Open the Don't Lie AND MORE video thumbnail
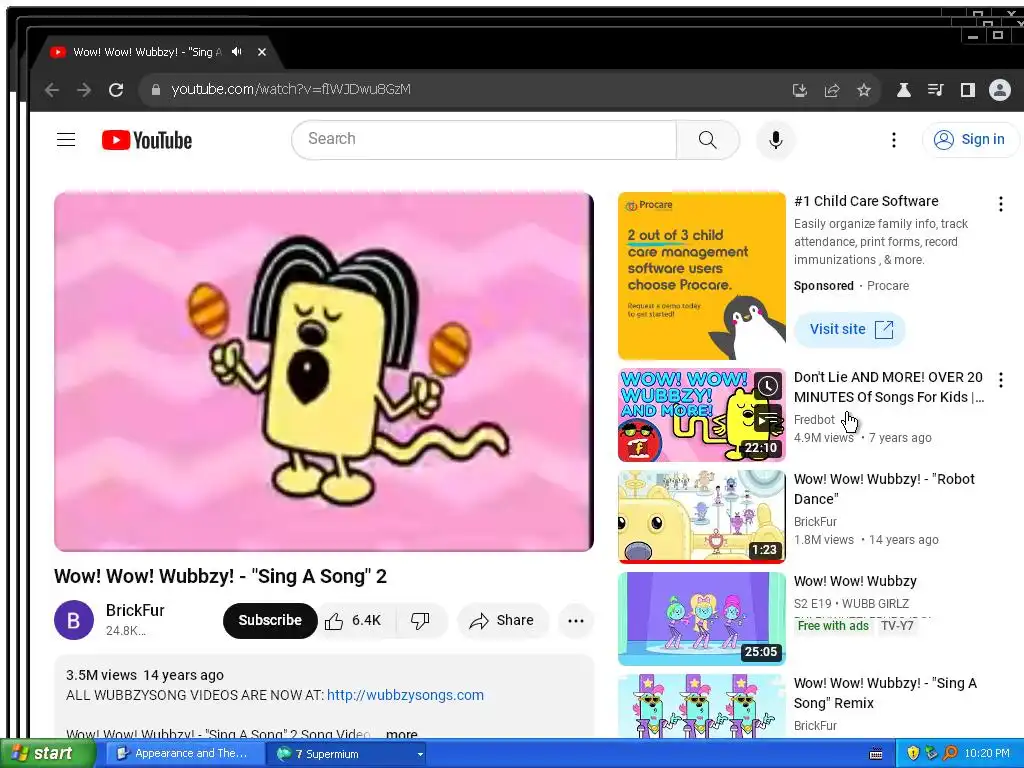 click(701, 415)
